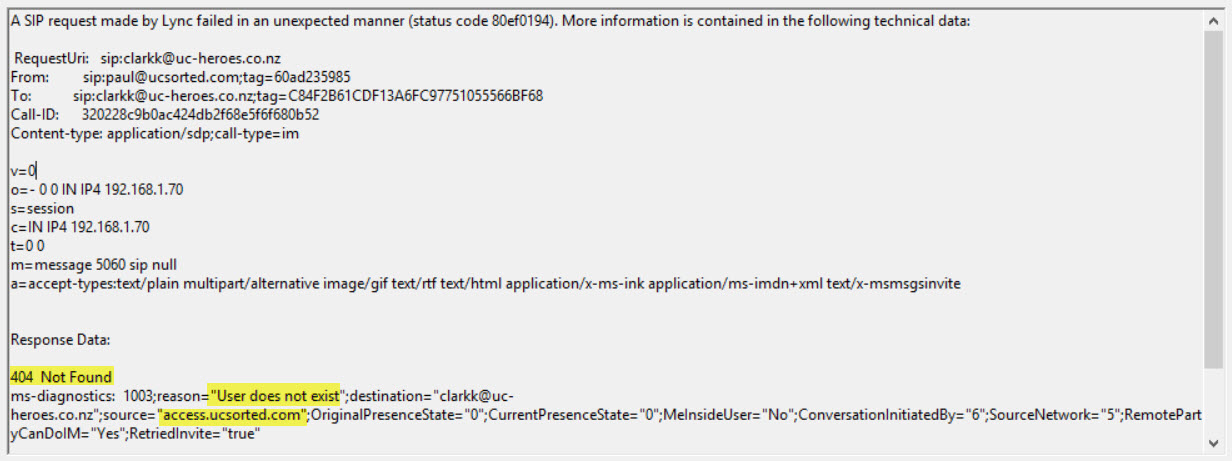Click the highlighted access.ucsorted.com source
1232x461 pixels.
click(232, 415)
